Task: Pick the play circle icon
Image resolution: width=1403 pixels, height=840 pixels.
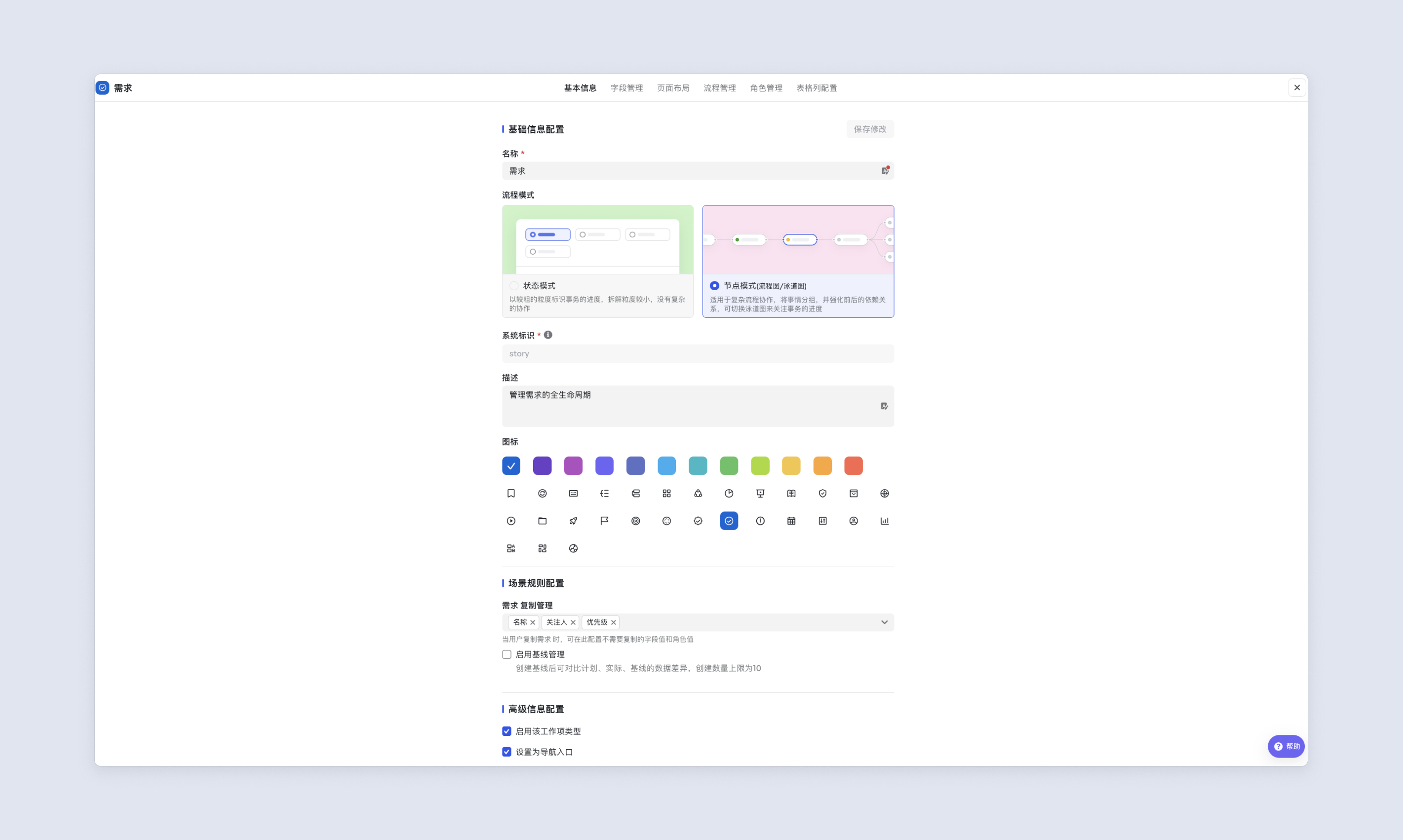Action: pos(510,521)
